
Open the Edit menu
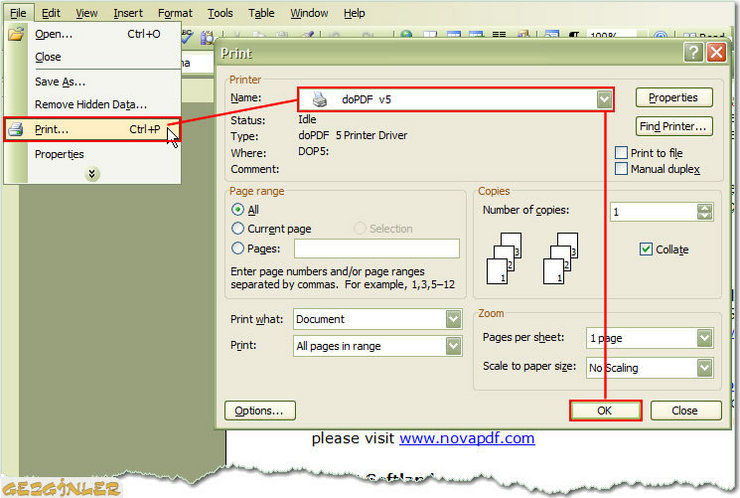pos(51,13)
